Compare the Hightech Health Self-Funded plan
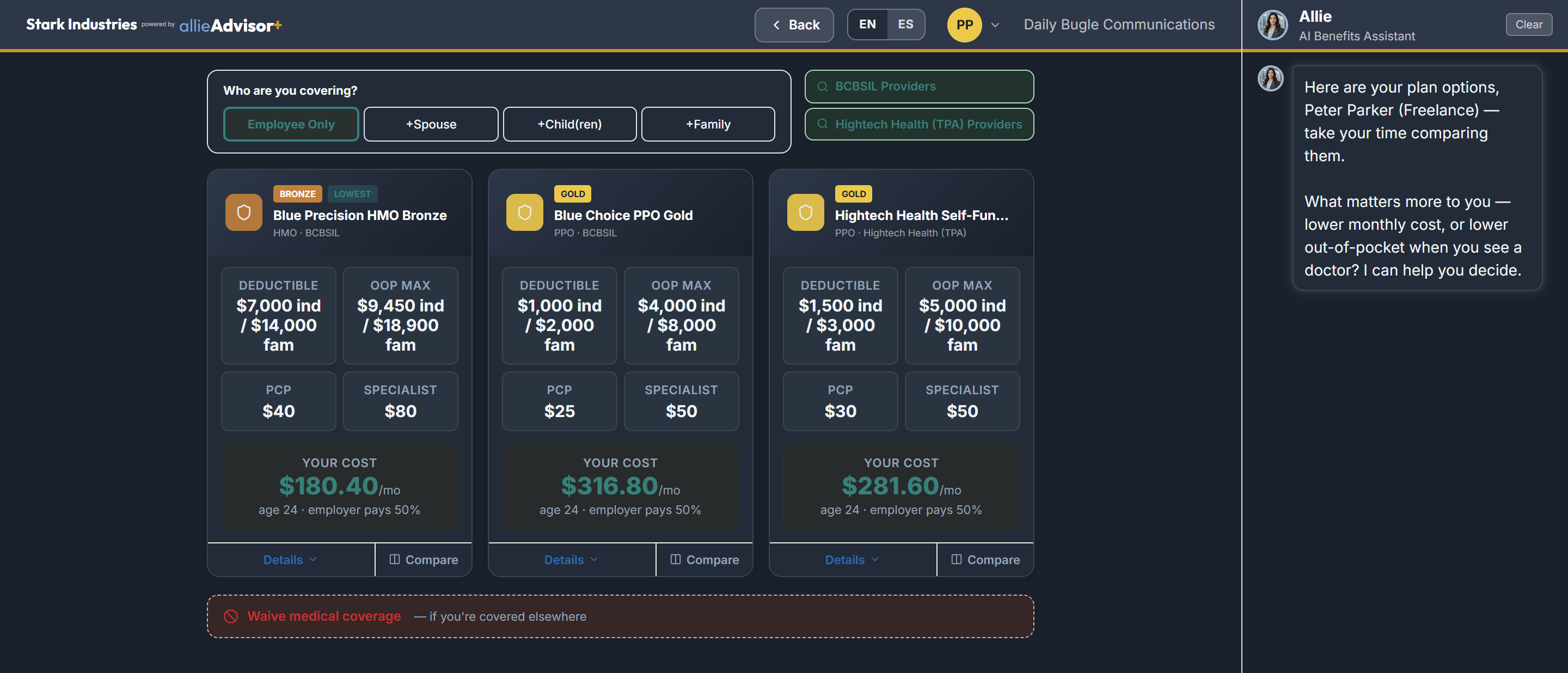 (x=985, y=560)
